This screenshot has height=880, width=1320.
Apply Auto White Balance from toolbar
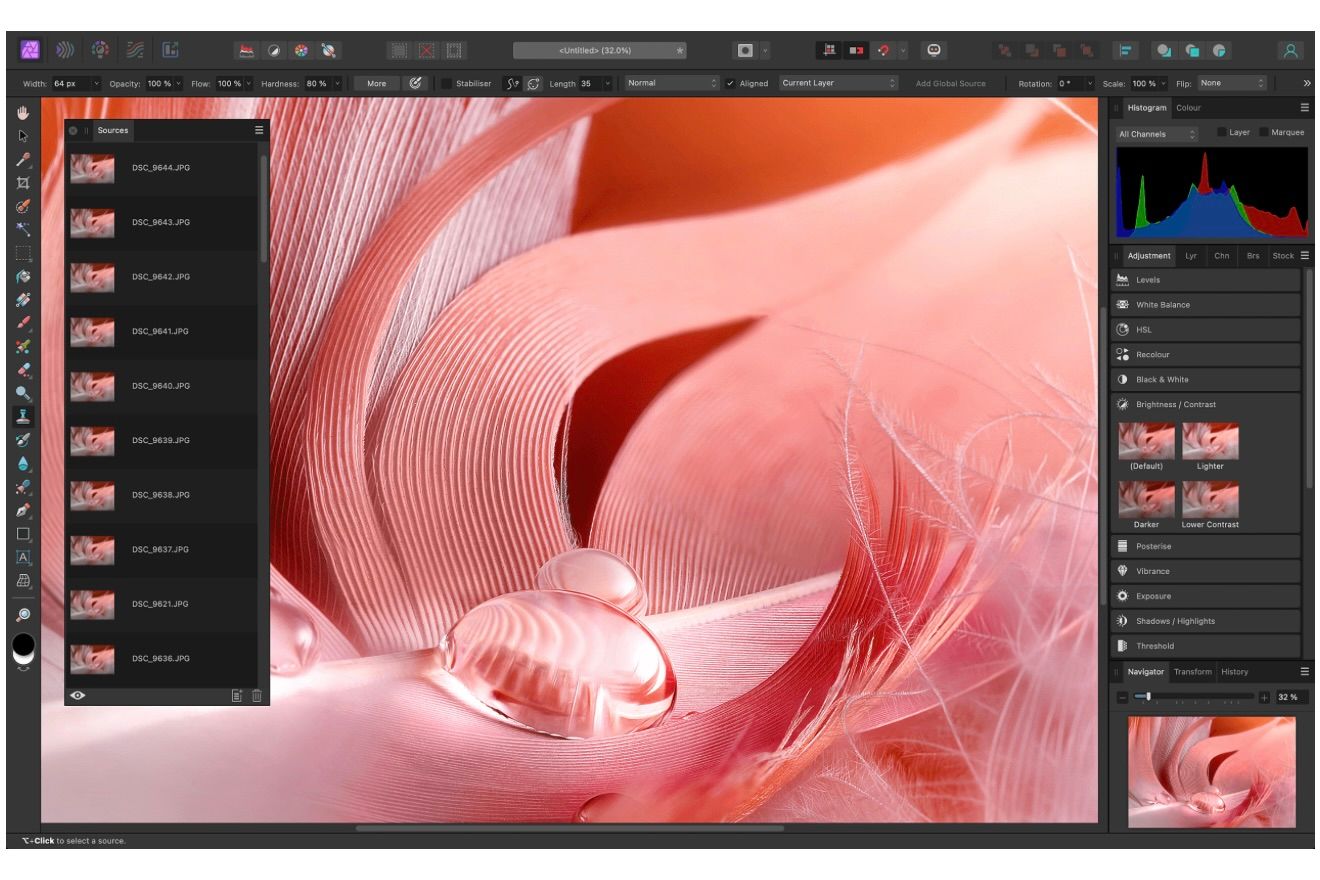point(327,50)
